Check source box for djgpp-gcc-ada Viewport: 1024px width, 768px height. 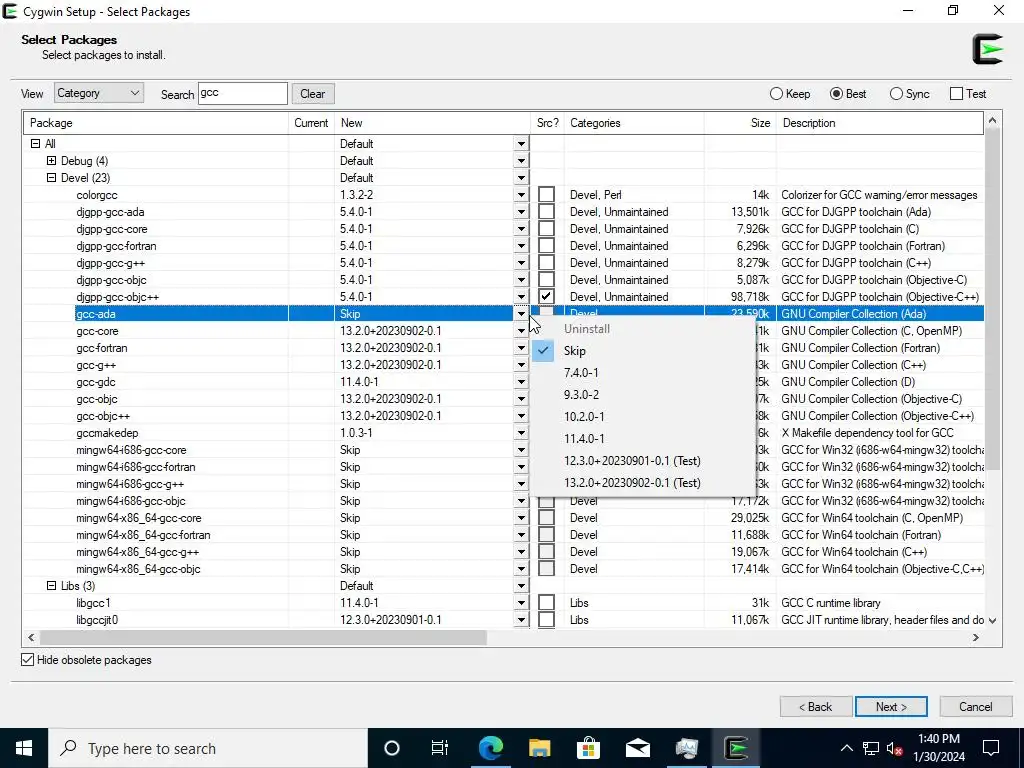[x=547, y=212]
